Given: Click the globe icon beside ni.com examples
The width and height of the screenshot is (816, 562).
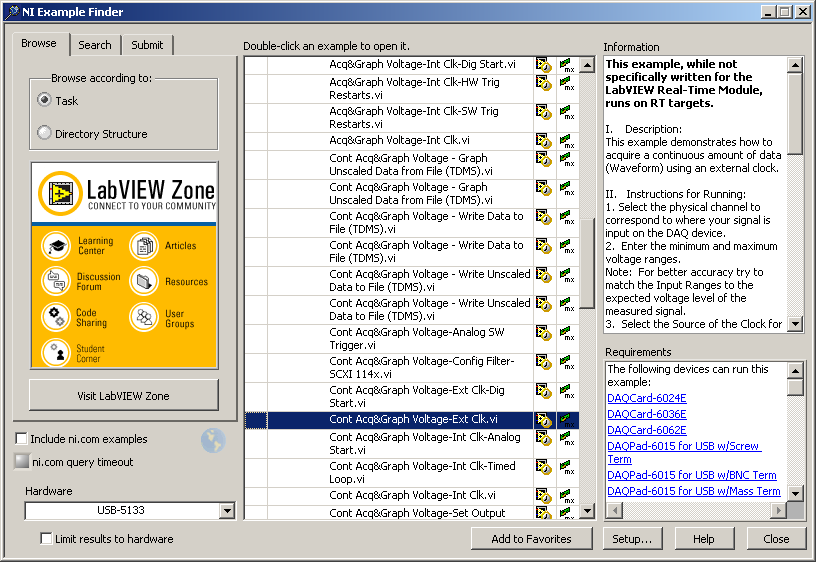Looking at the screenshot, I should pos(213,440).
